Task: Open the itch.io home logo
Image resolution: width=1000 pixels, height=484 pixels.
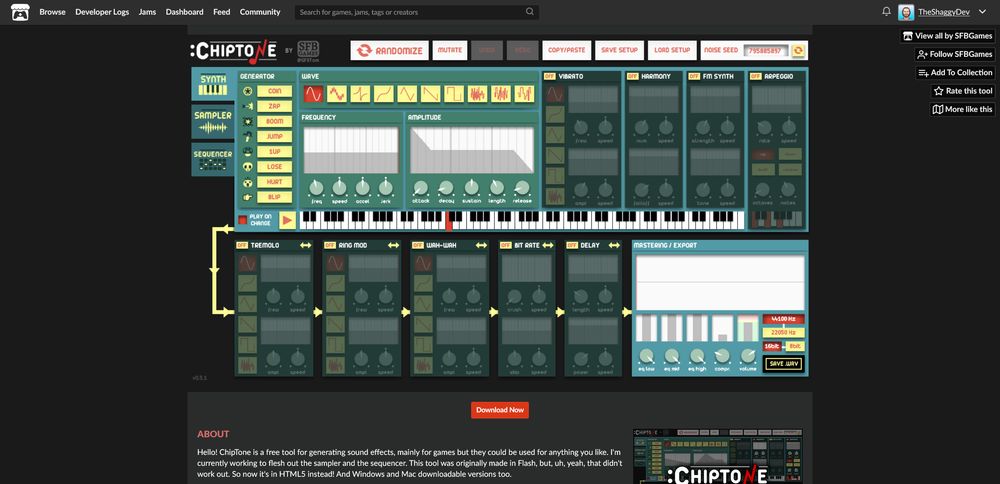Action: pyautogui.click(x=20, y=12)
